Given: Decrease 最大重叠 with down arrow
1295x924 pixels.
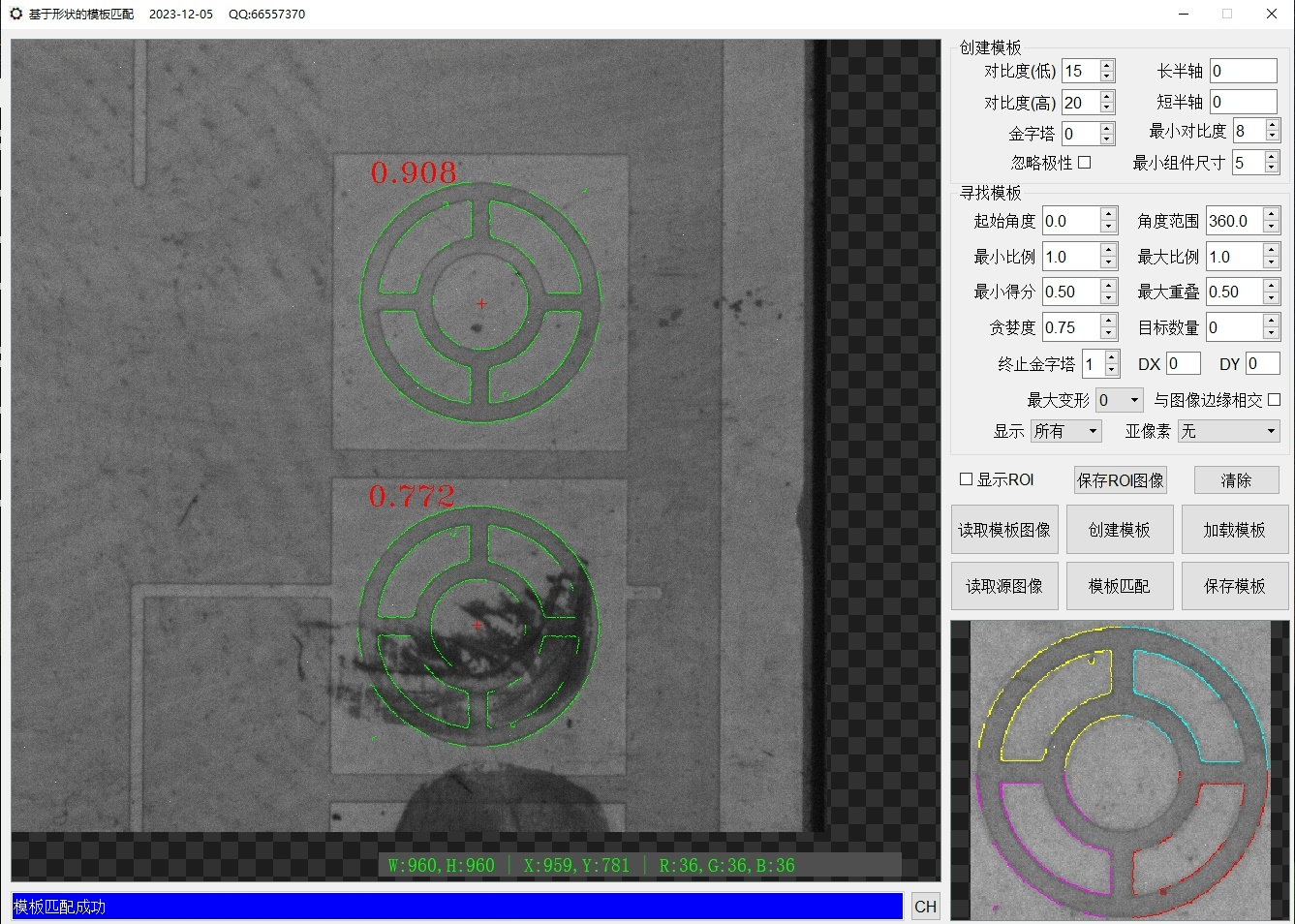Looking at the screenshot, I should pos(1272,298).
